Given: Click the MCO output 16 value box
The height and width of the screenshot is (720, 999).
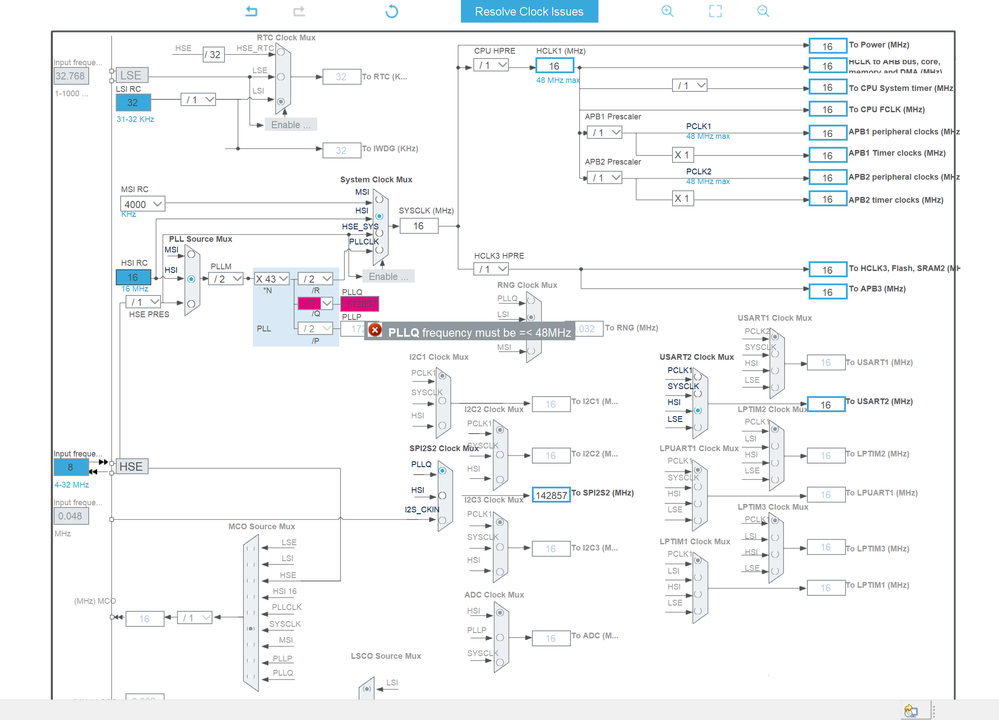Looking at the screenshot, I should pyautogui.click(x=145, y=619).
